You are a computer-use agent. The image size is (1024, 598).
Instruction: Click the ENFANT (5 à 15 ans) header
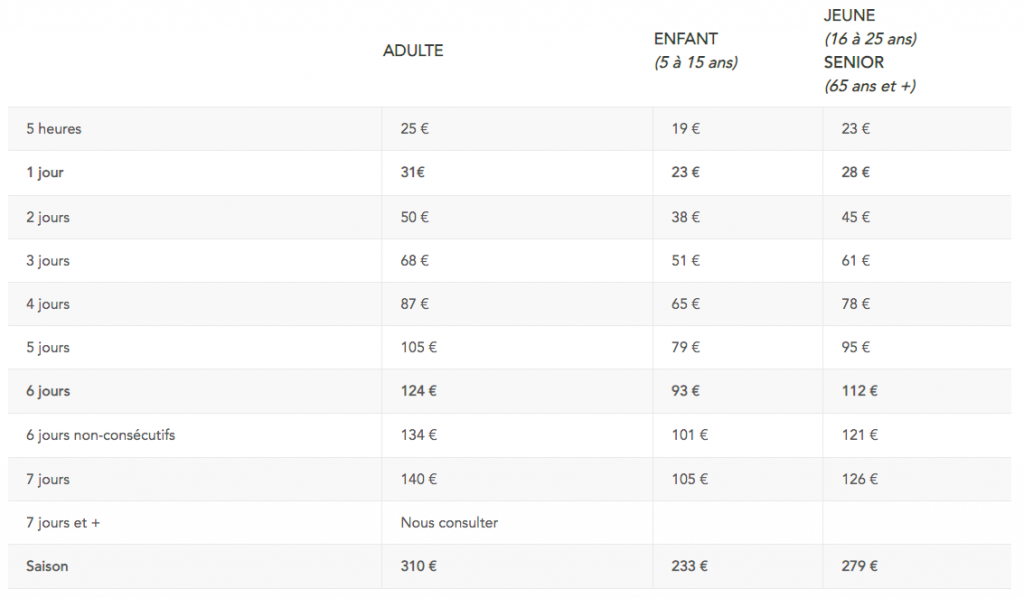coord(696,51)
